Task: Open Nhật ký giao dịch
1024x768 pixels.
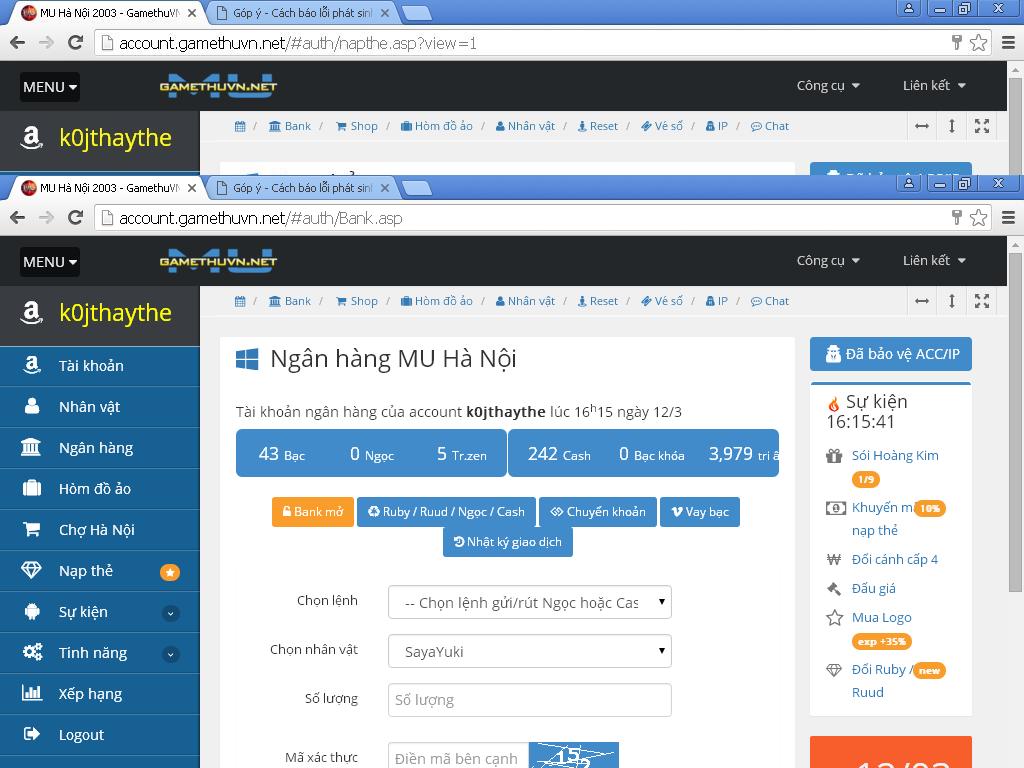Action: click(x=508, y=542)
